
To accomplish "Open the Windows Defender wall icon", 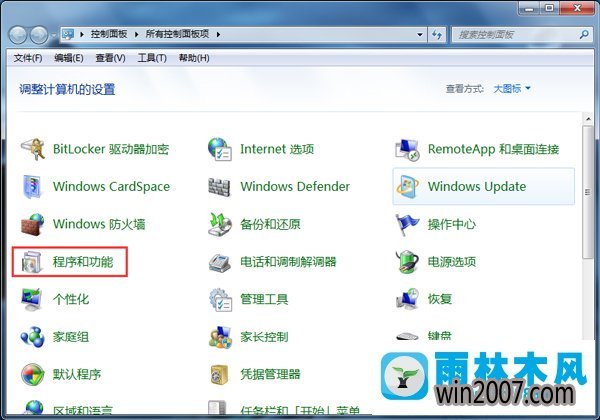I will 220,187.
